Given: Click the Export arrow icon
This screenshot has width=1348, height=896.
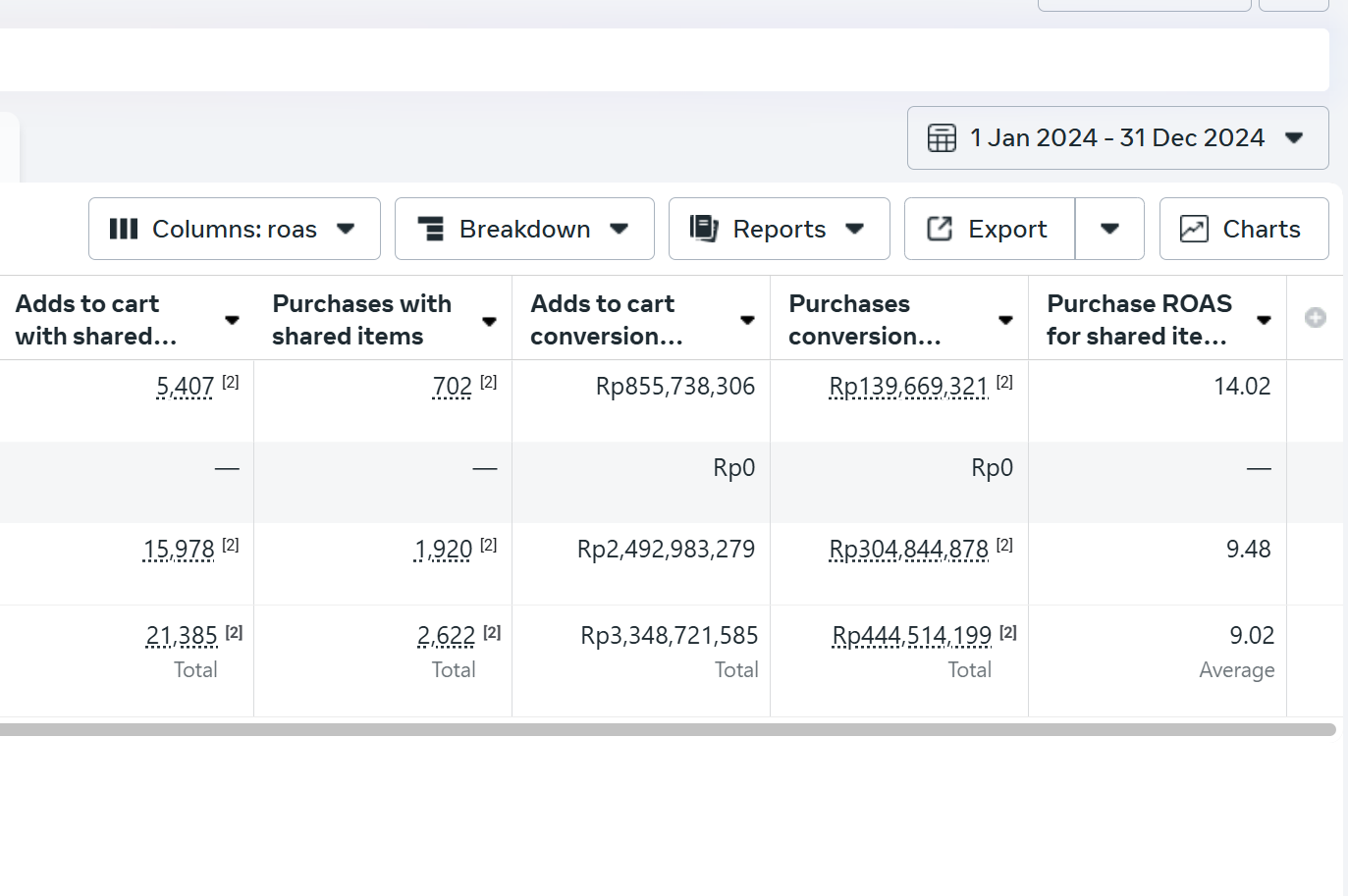Looking at the screenshot, I should [940, 229].
